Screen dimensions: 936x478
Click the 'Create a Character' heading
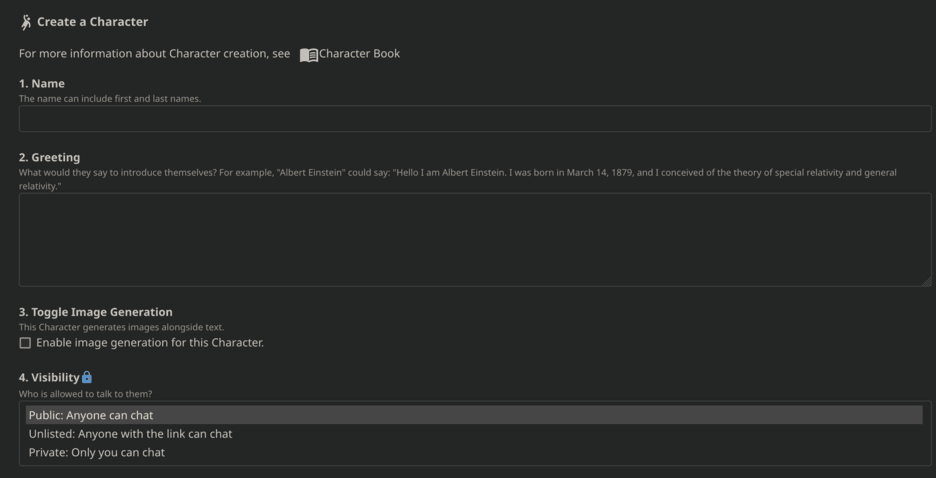(92, 22)
